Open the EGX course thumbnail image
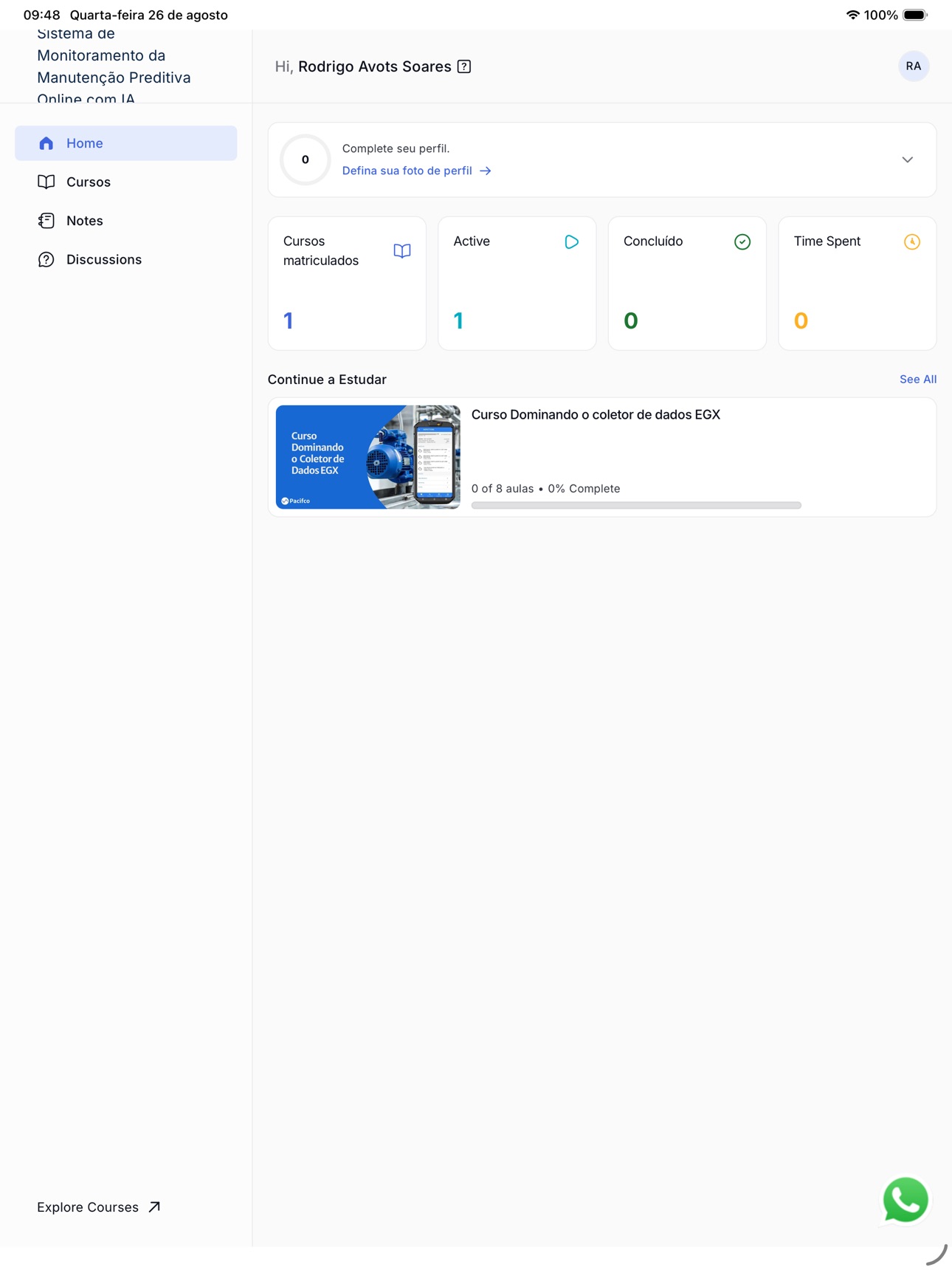 tap(368, 457)
